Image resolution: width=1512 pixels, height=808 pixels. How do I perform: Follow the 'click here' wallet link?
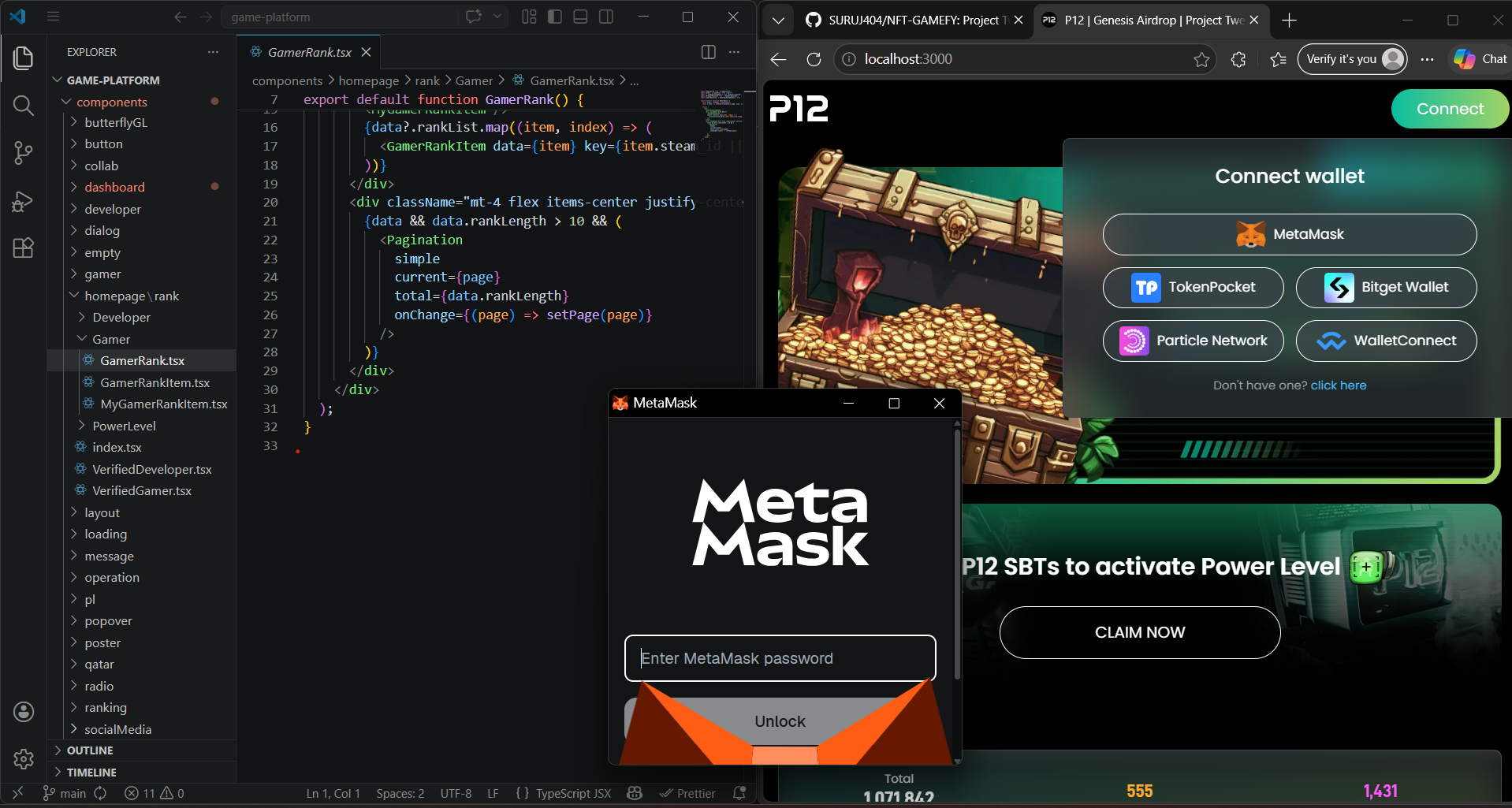(1339, 385)
